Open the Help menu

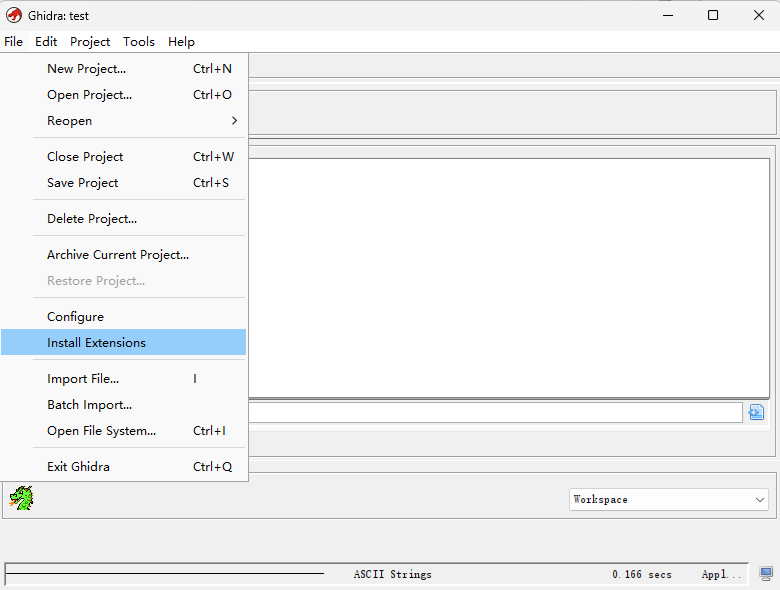(x=181, y=42)
